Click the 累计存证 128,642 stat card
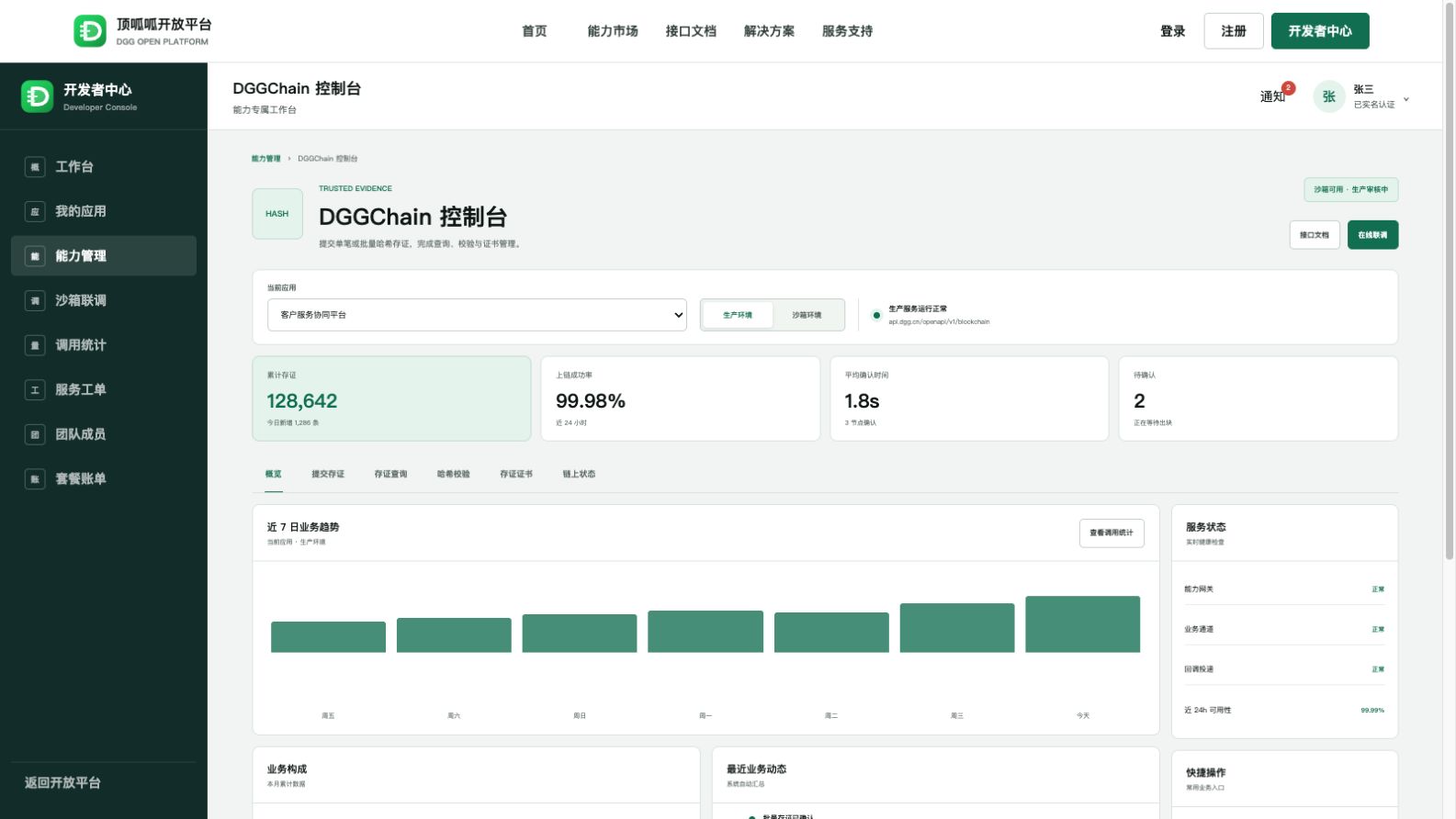Image resolution: width=1456 pixels, height=819 pixels. [391, 398]
